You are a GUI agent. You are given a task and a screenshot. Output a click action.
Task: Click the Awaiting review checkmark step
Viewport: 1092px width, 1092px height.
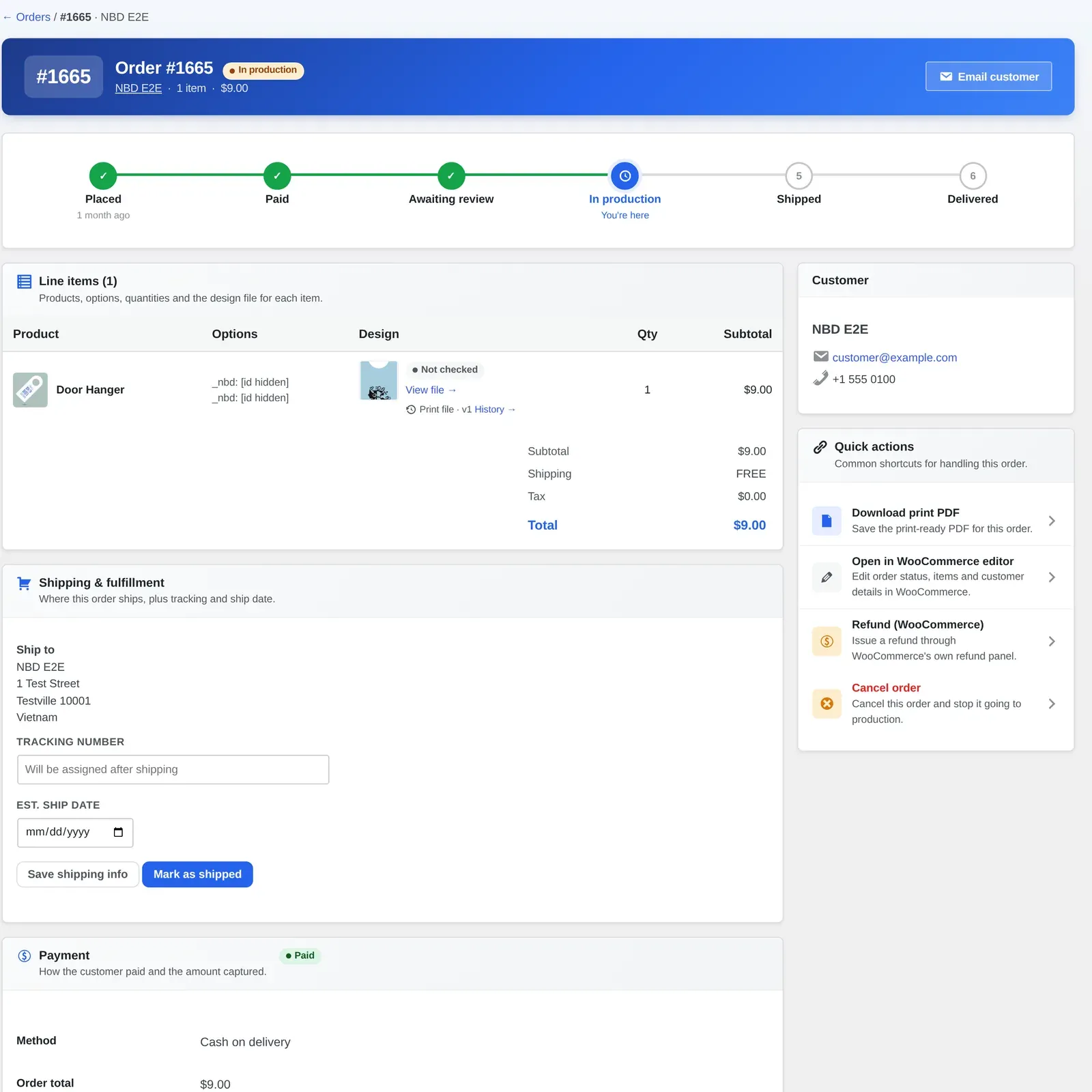click(x=451, y=175)
